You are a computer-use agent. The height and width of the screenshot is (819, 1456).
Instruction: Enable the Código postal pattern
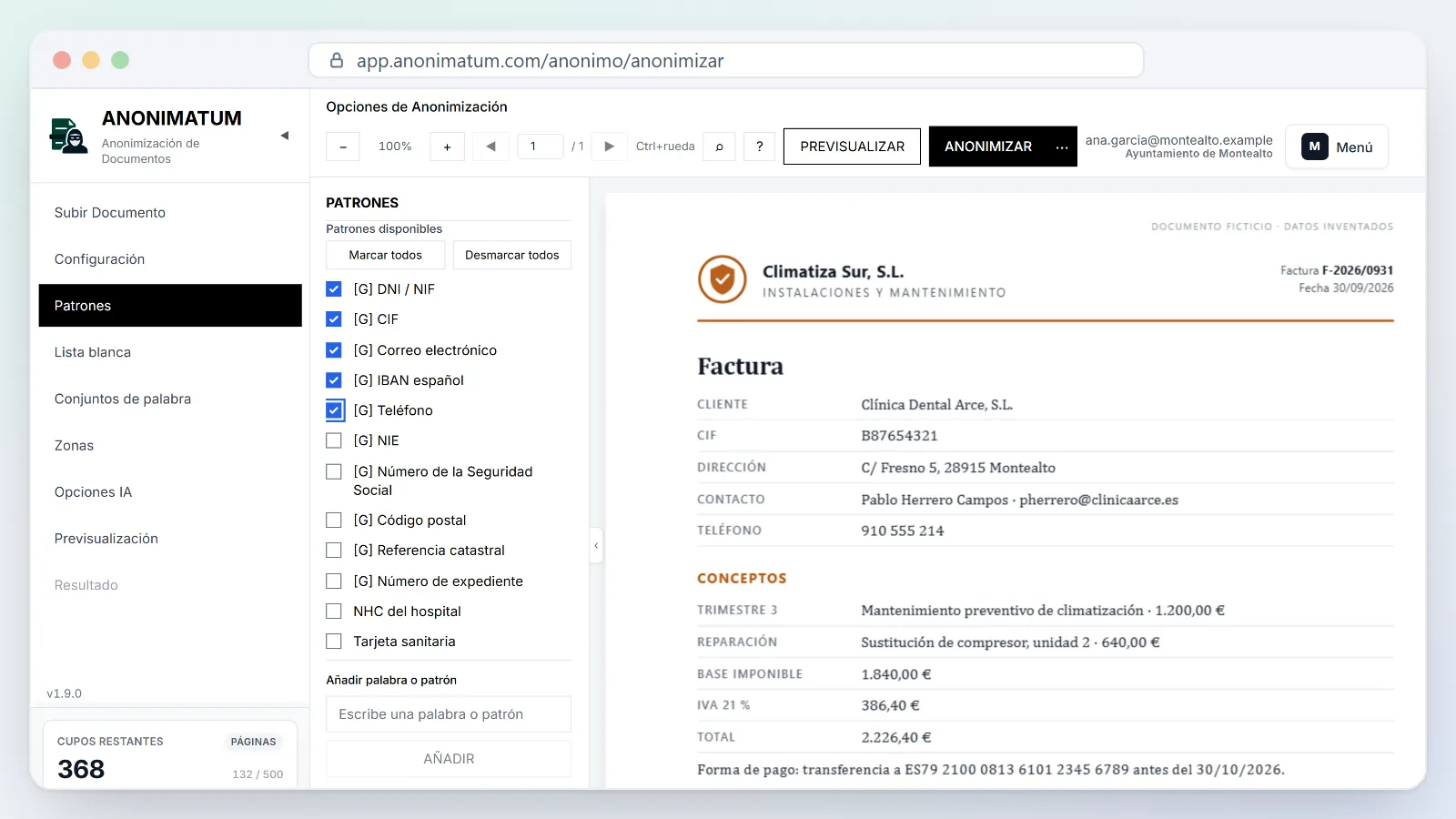(334, 521)
